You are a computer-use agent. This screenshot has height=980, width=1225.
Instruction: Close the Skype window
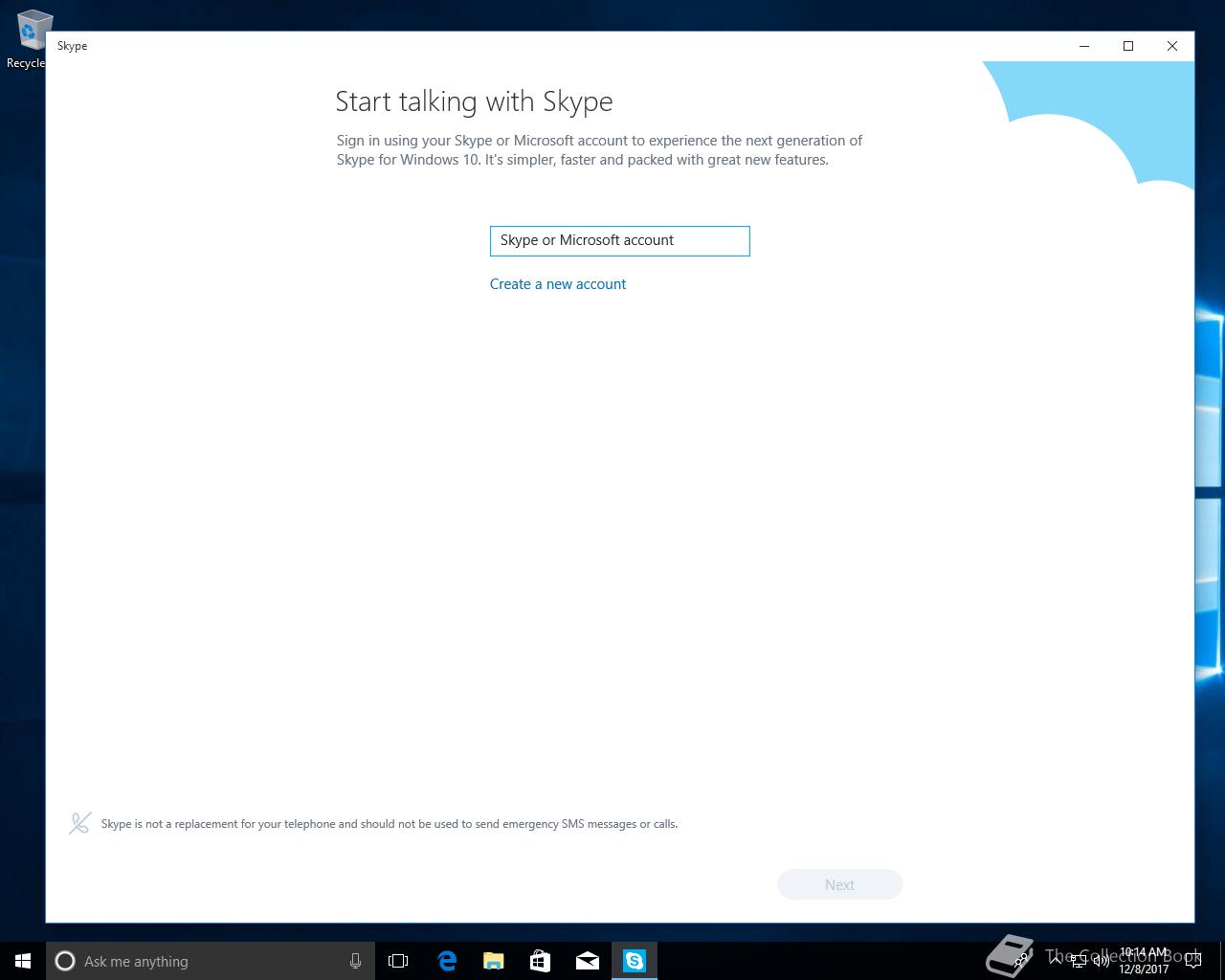pos(1172,46)
